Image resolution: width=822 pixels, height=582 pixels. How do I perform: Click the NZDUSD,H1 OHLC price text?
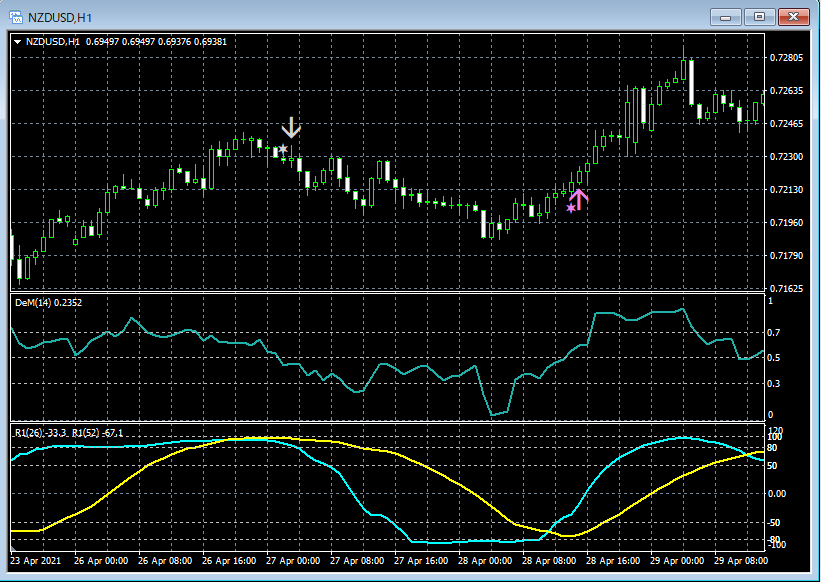(x=156, y=41)
